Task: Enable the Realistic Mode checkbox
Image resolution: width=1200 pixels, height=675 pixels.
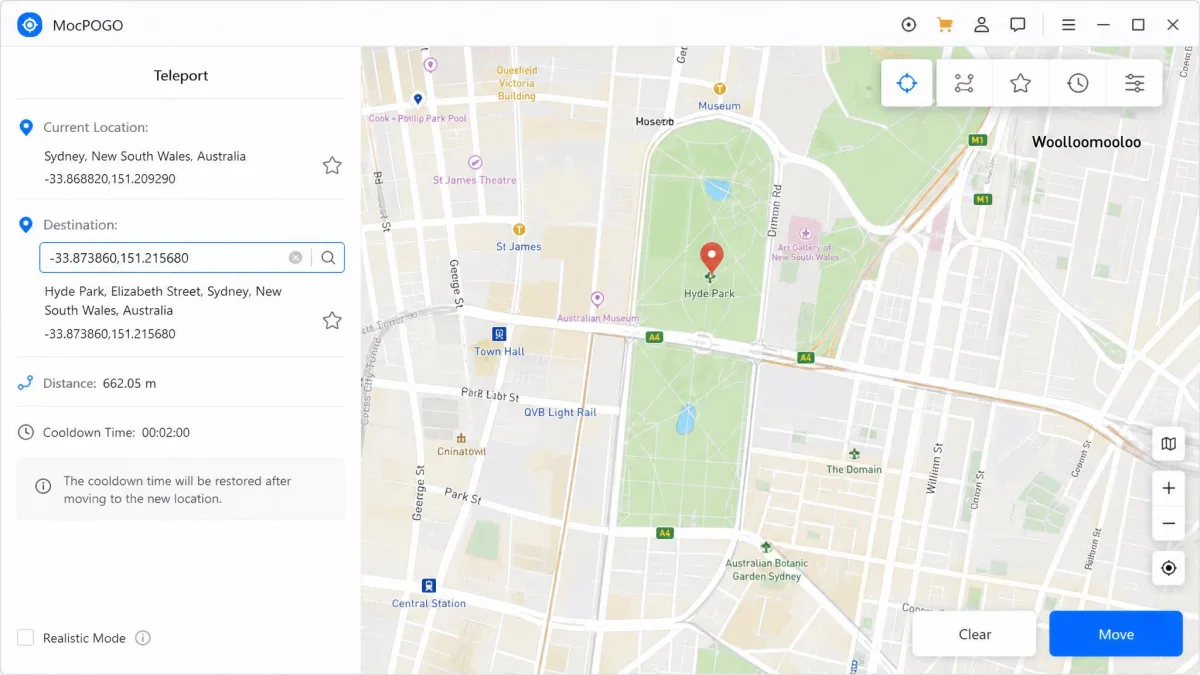Action: click(26, 638)
